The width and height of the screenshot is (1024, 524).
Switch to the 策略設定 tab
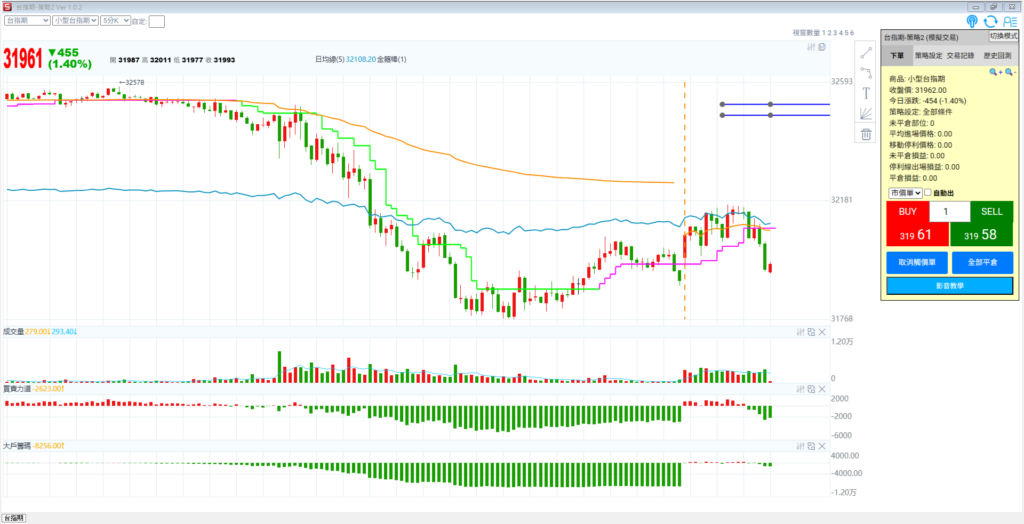click(x=927, y=56)
